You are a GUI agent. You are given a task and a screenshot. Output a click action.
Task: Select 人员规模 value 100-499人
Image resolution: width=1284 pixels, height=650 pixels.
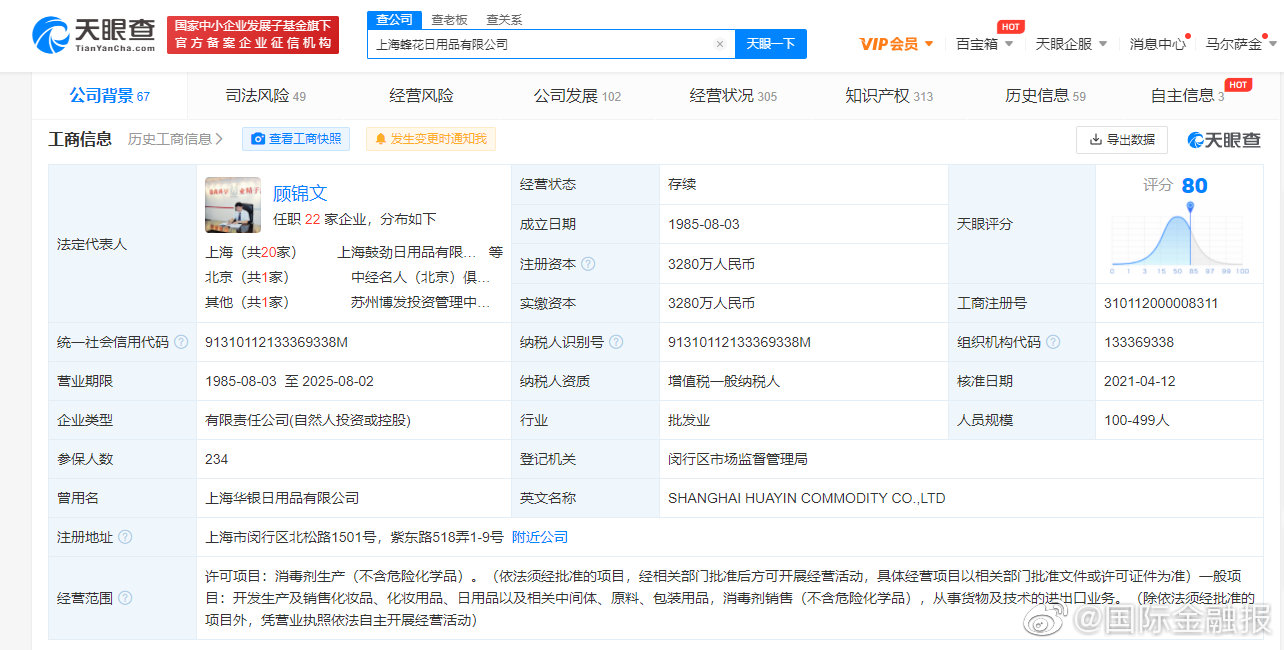[1137, 420]
